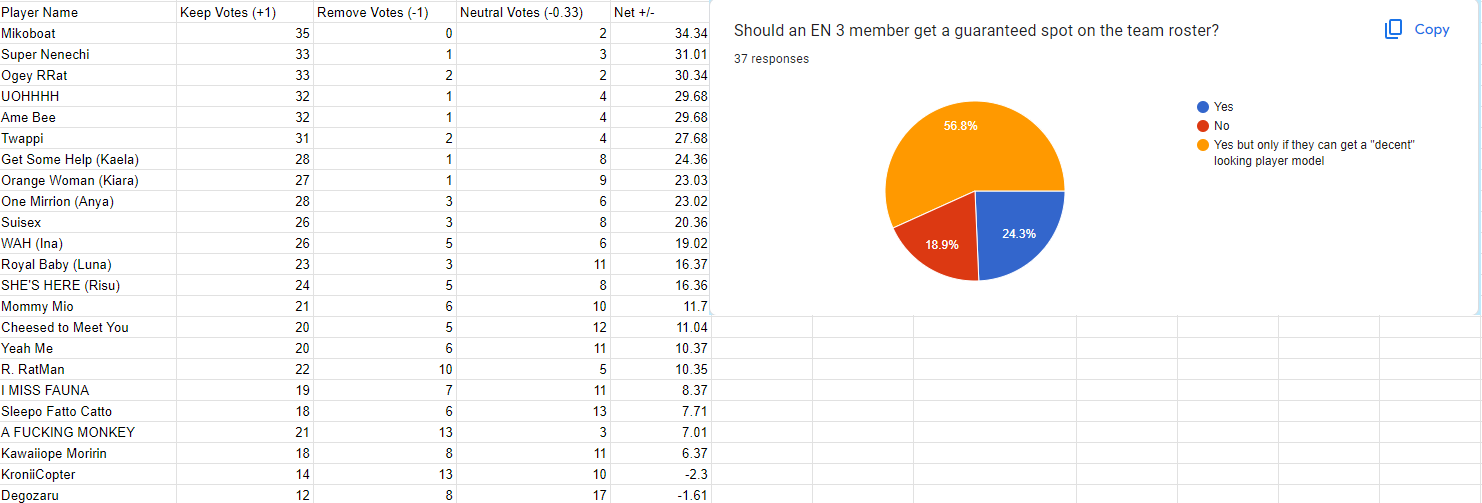Image resolution: width=1482 pixels, height=503 pixels.
Task: Click the orange 56.8% pie slice
Action: 960,150
